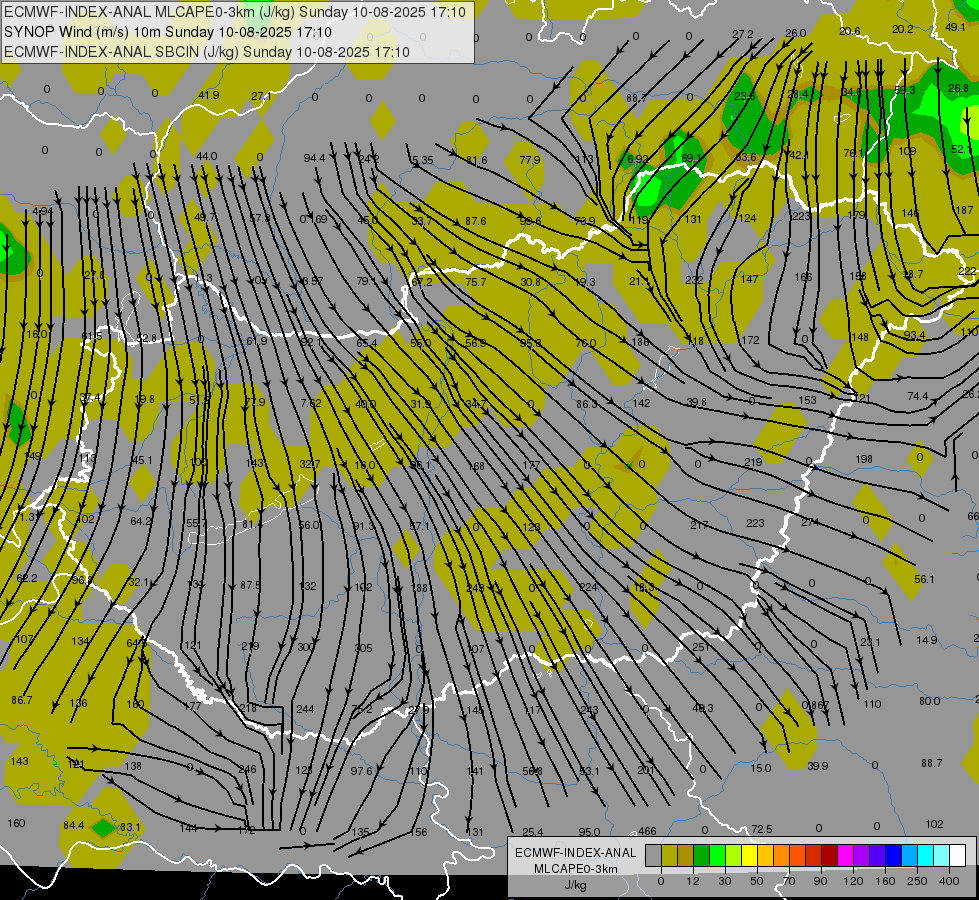Click the ECMWF-INDEX-ANAL SBCIN title line
The height and width of the screenshot is (900, 979).
point(207,52)
